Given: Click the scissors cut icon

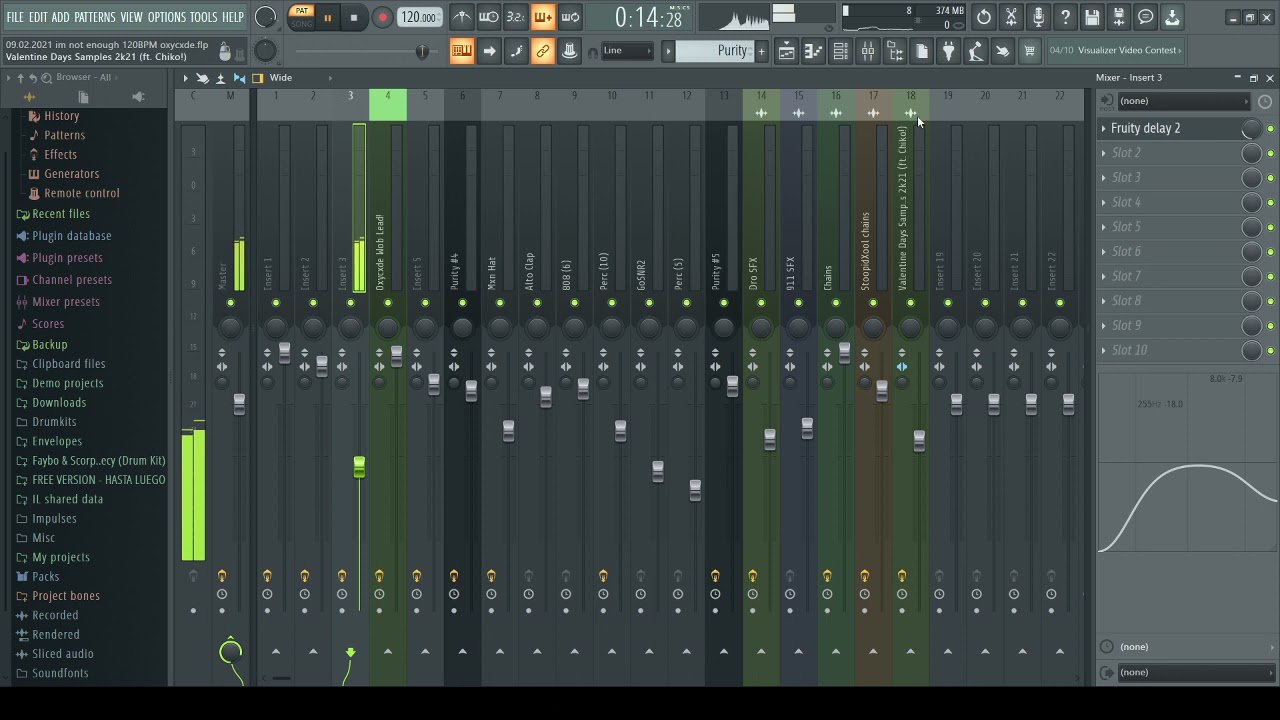Looking at the screenshot, I should pyautogui.click(x=1011, y=17).
